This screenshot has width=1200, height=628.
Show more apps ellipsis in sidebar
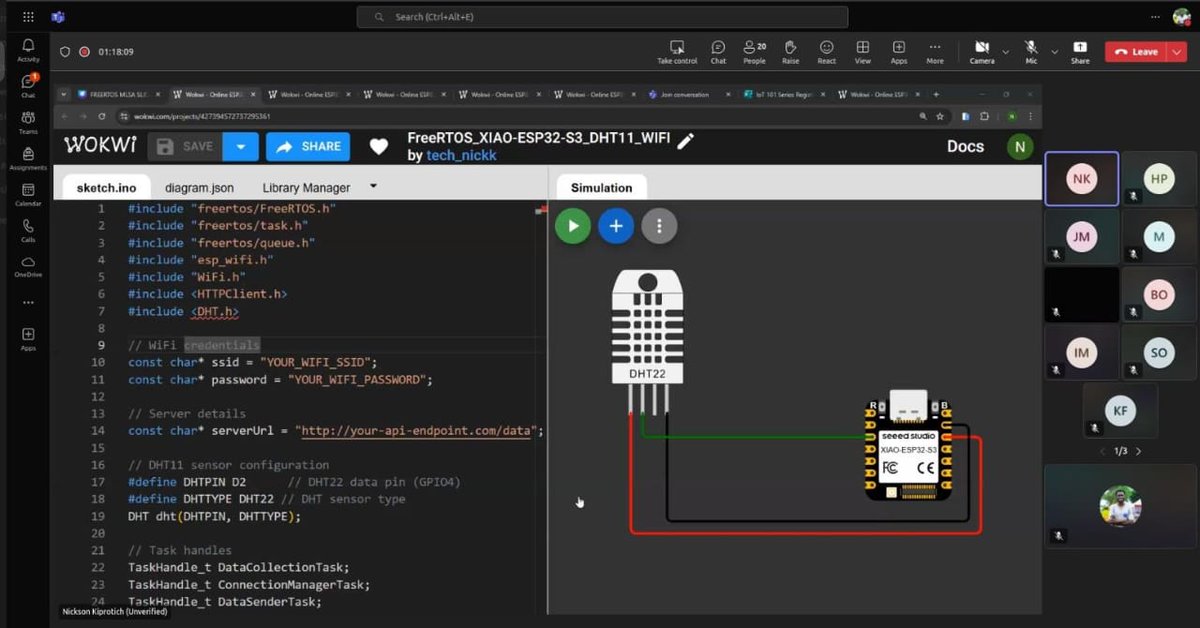click(x=28, y=302)
